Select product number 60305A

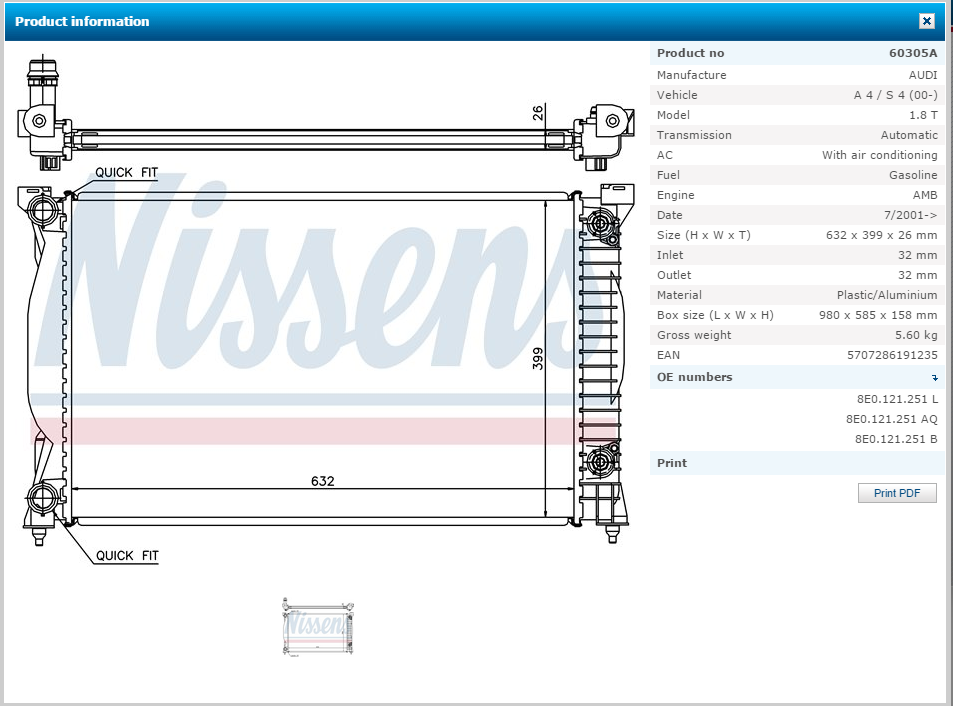(913, 53)
